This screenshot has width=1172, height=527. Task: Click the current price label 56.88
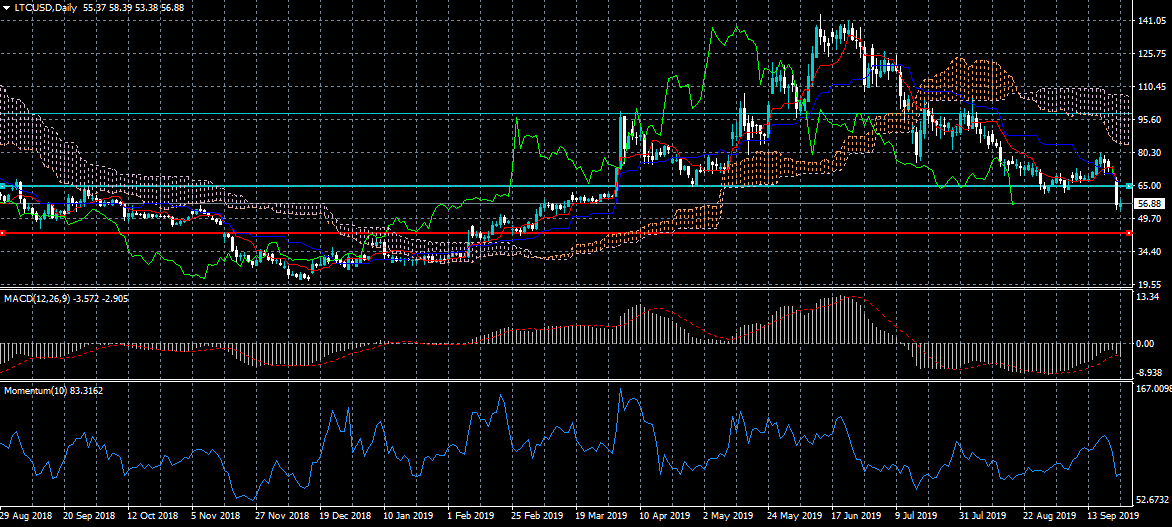pos(1148,203)
